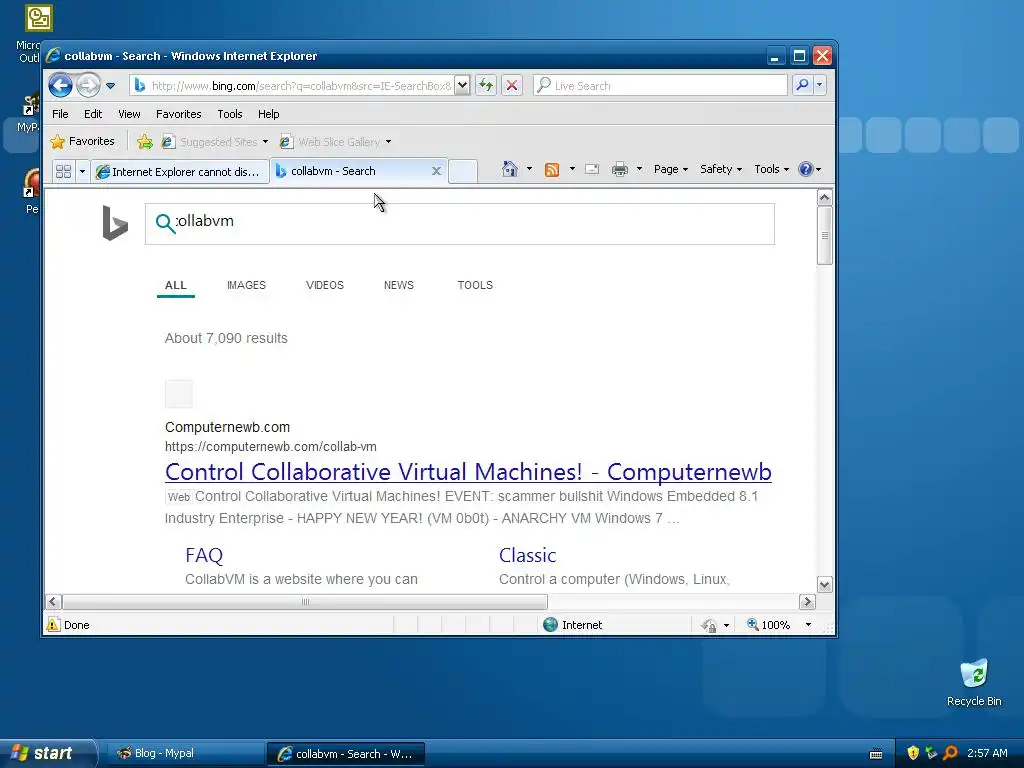This screenshot has height=768, width=1024.
Task: Open the Classic sublink
Action: (528, 555)
